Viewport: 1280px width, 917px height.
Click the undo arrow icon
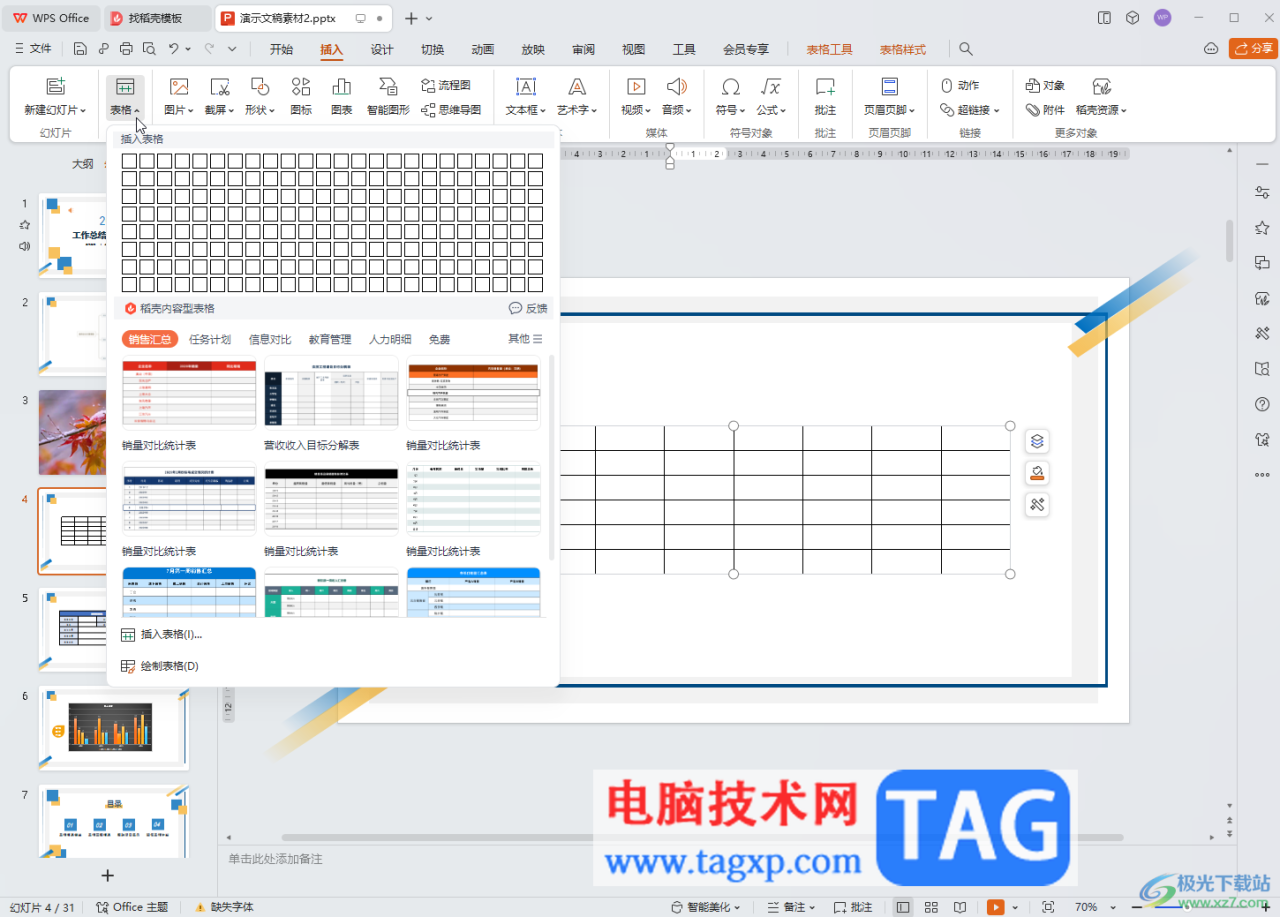click(174, 49)
